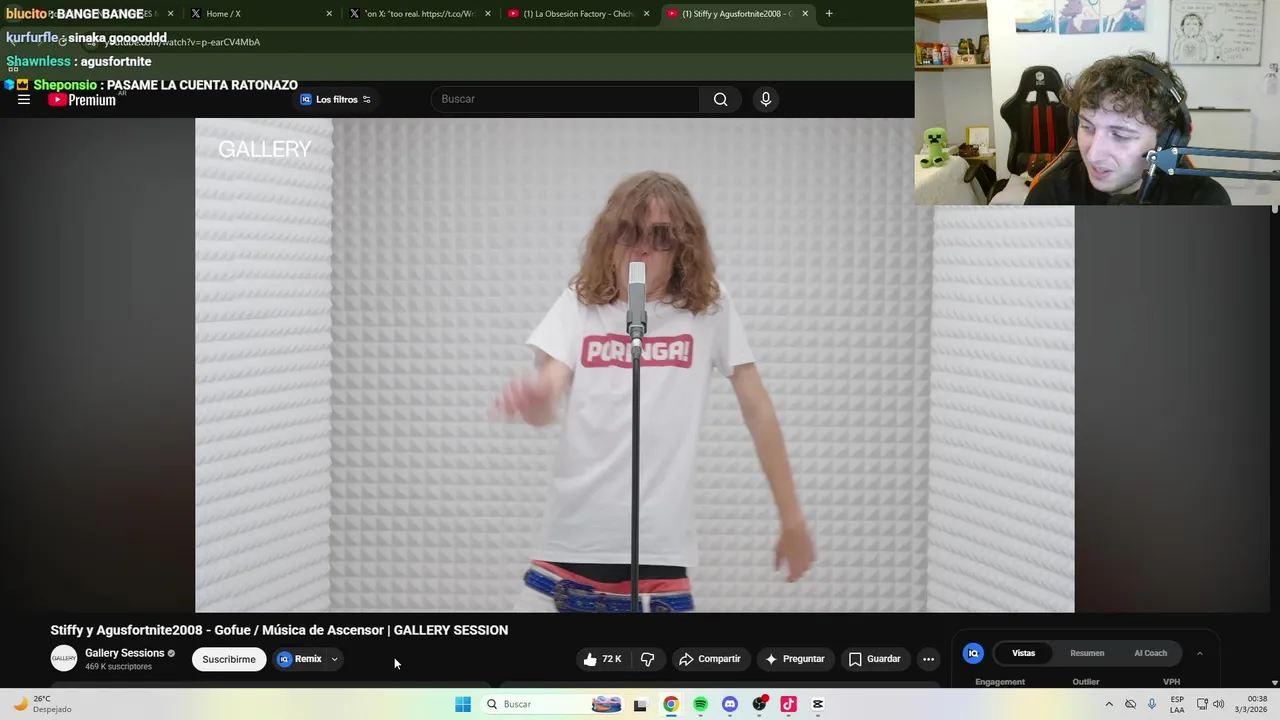Click the YouTube search field Buscar
This screenshot has width=1280, height=720.
pyautogui.click(x=565, y=99)
